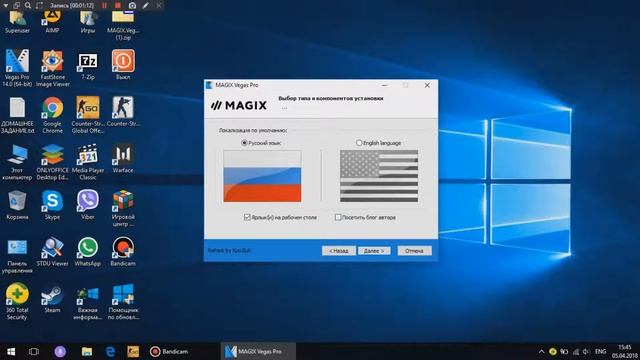Click the Выкл shutdown shortcut
This screenshot has height=360, width=640.
click(x=123, y=65)
